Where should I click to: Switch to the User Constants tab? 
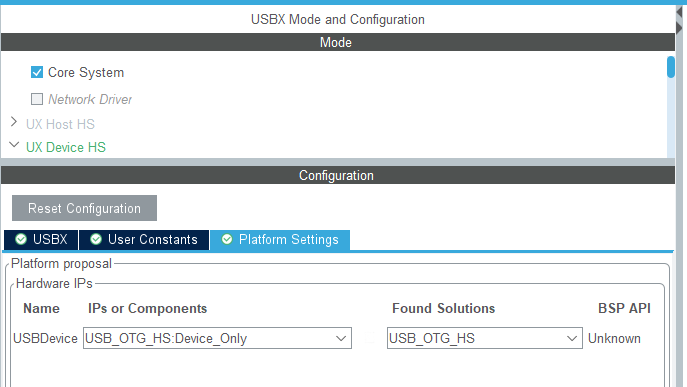pyautogui.click(x=144, y=240)
